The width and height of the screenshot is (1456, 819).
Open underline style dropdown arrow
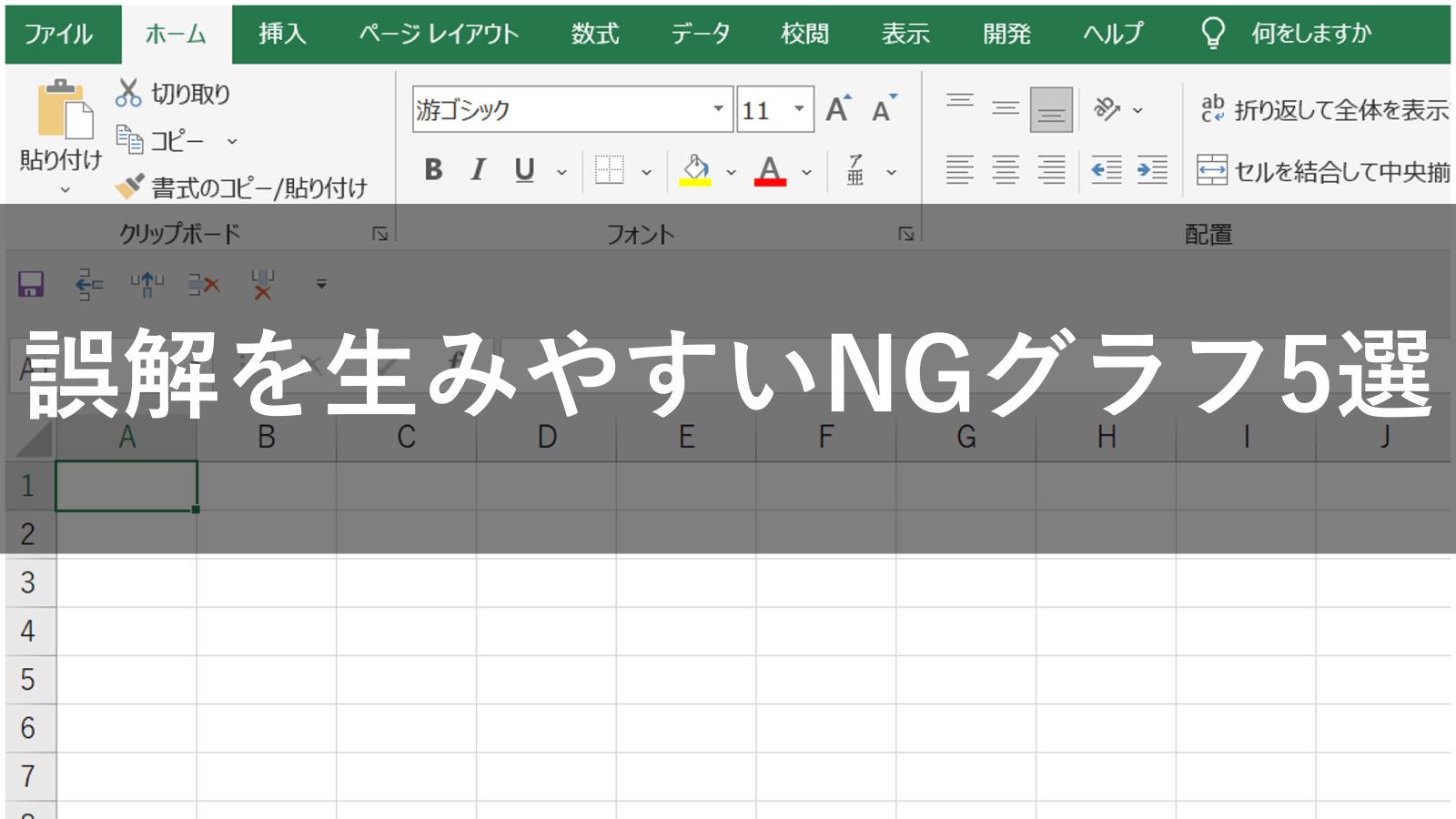(561, 171)
